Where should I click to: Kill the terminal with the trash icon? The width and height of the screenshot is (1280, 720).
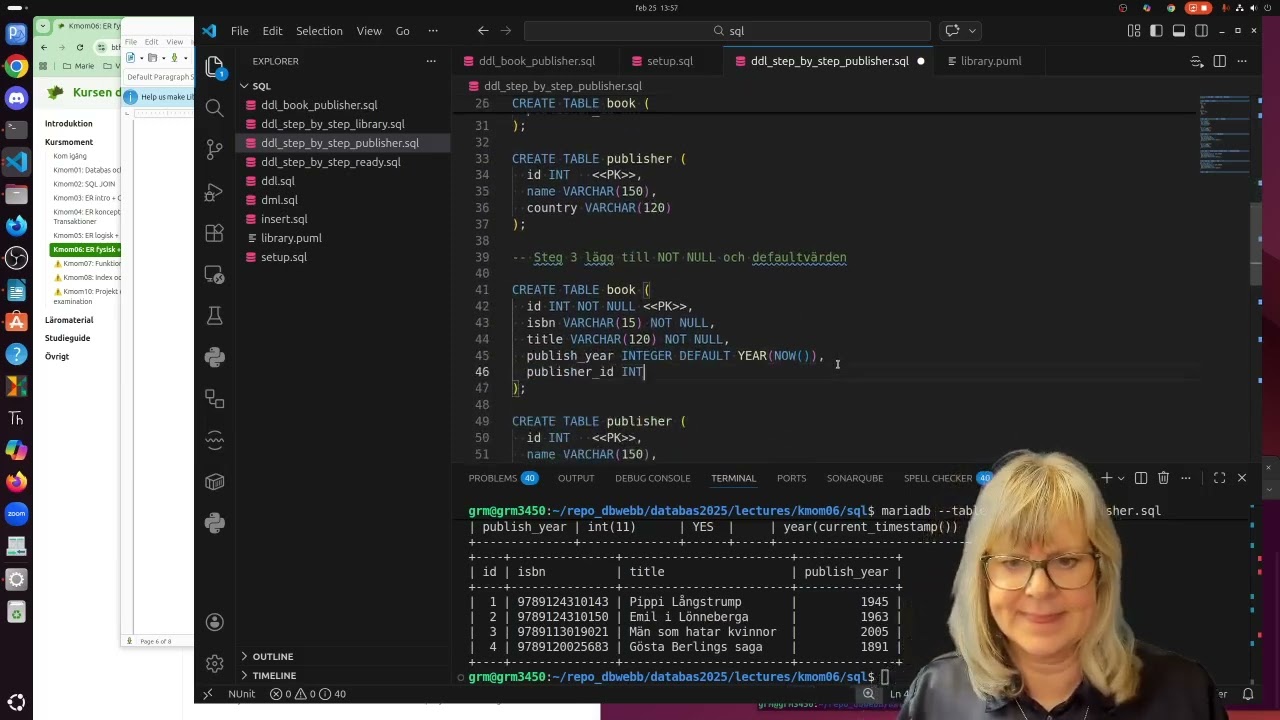(1163, 478)
